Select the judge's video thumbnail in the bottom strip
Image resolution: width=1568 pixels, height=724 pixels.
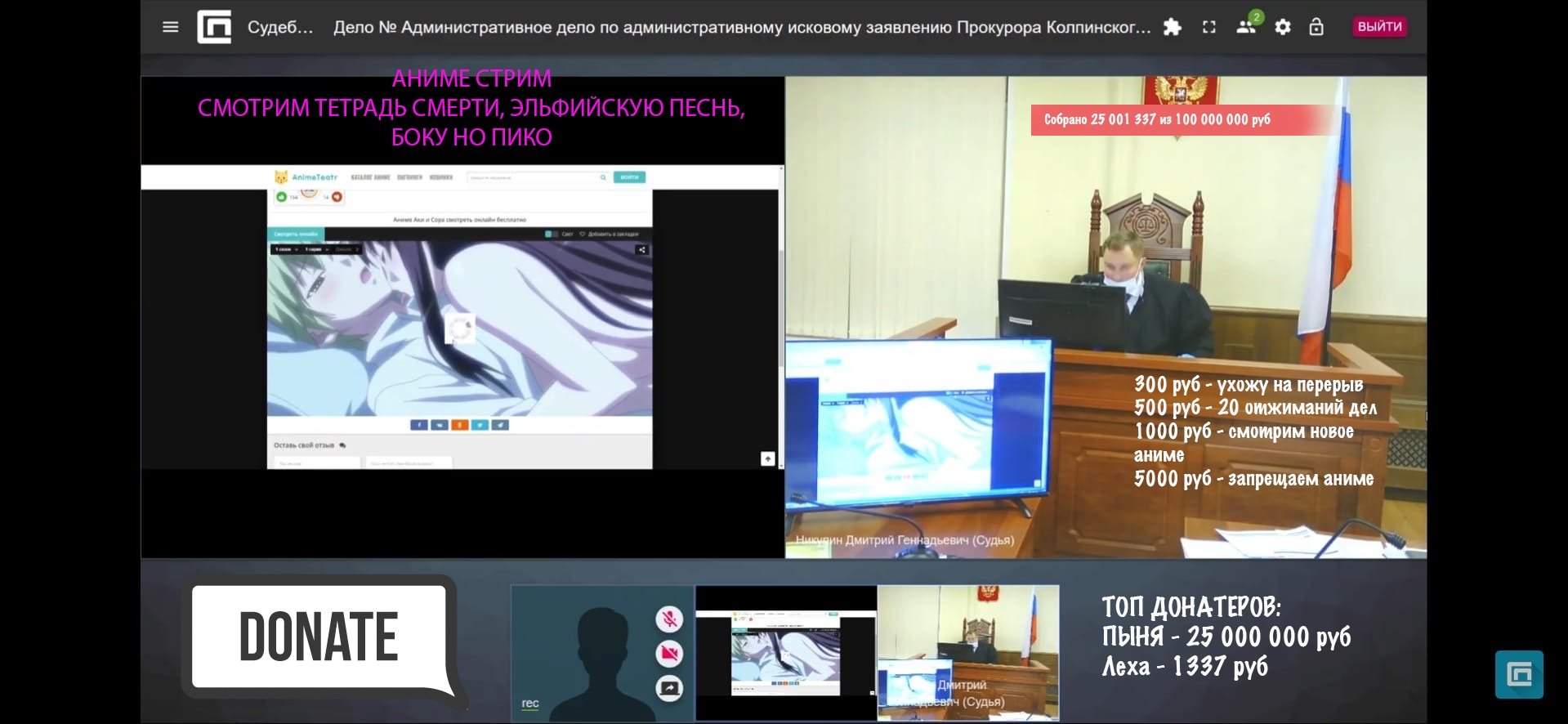click(x=967, y=652)
